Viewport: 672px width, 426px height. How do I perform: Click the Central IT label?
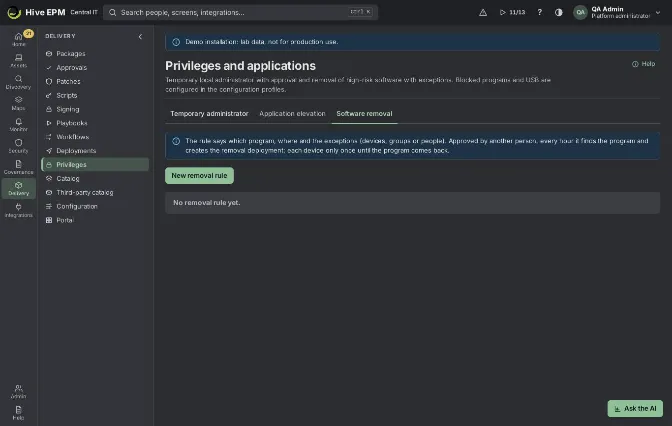click(x=84, y=12)
